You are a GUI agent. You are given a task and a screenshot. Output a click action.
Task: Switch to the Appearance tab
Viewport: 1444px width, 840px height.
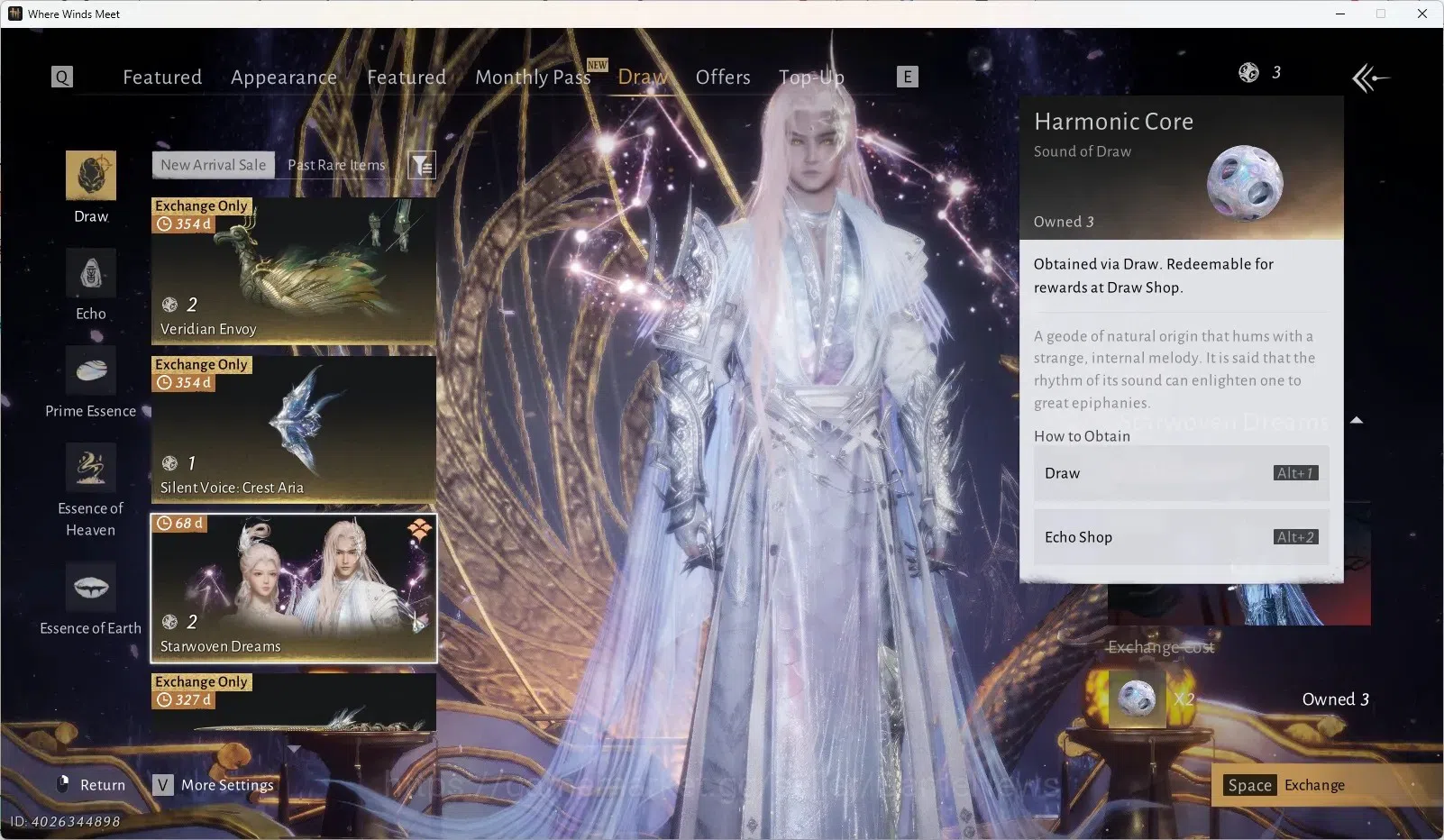[284, 78]
